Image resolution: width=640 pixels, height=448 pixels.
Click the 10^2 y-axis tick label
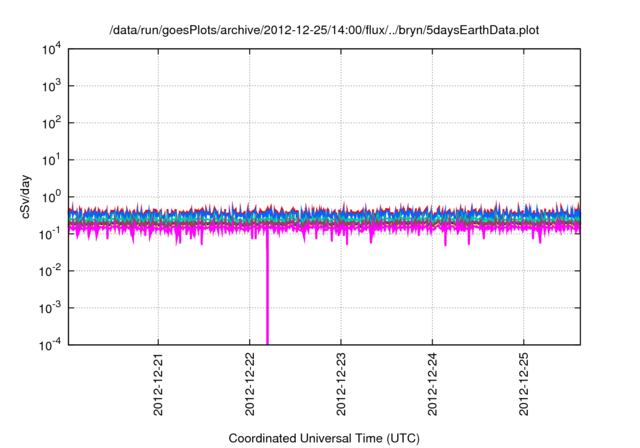(51, 123)
